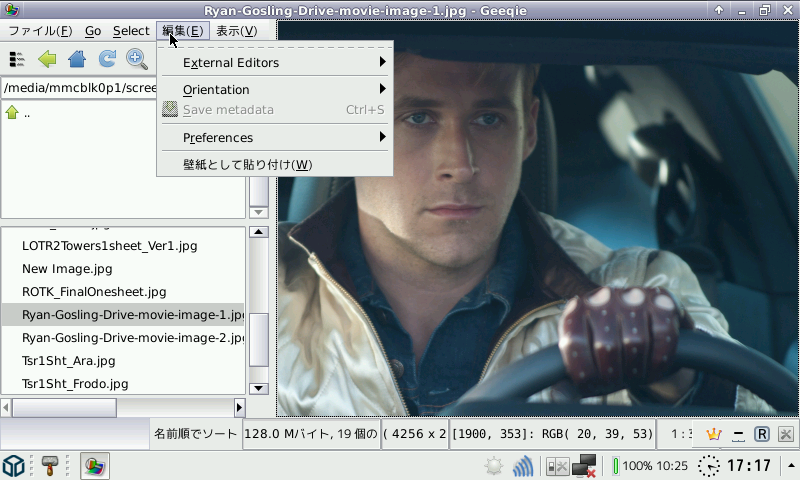Click the hammer icon in the taskbar

coord(49,466)
